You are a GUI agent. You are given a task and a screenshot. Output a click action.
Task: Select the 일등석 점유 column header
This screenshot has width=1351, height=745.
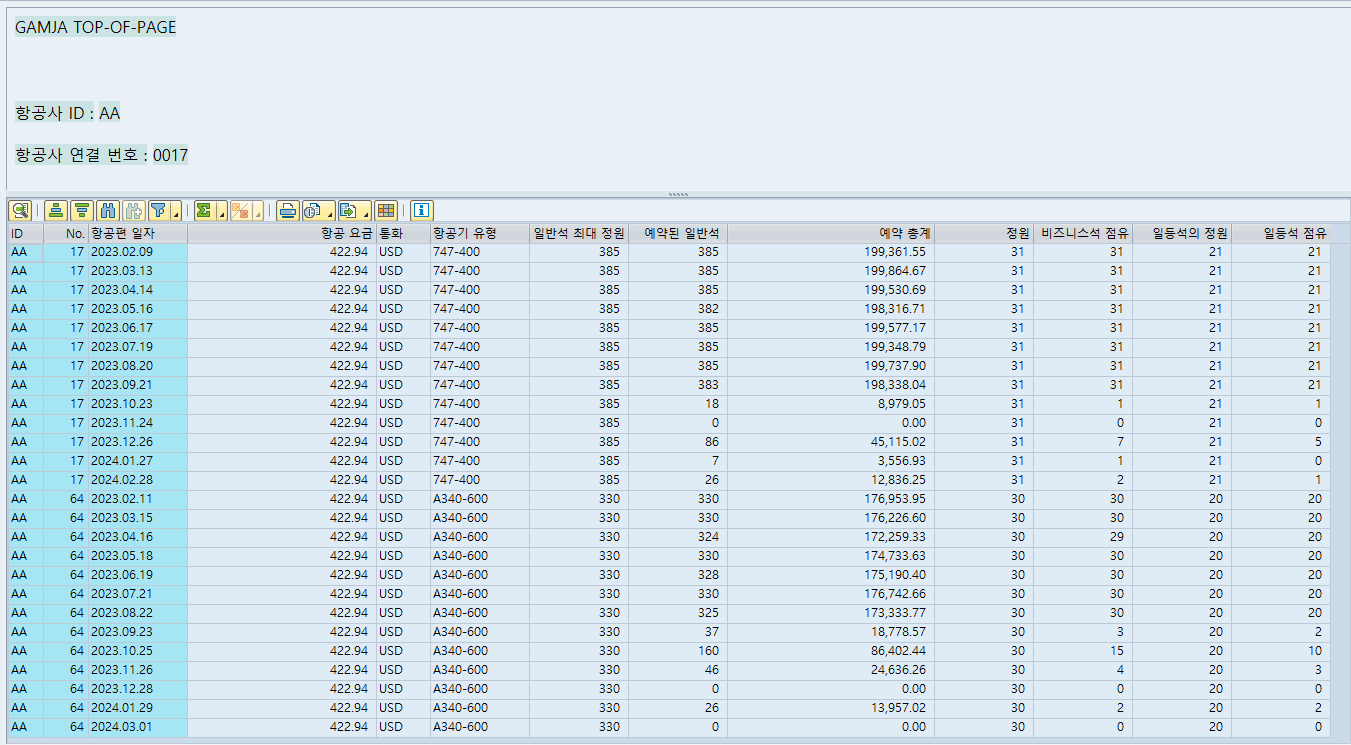(x=1281, y=233)
